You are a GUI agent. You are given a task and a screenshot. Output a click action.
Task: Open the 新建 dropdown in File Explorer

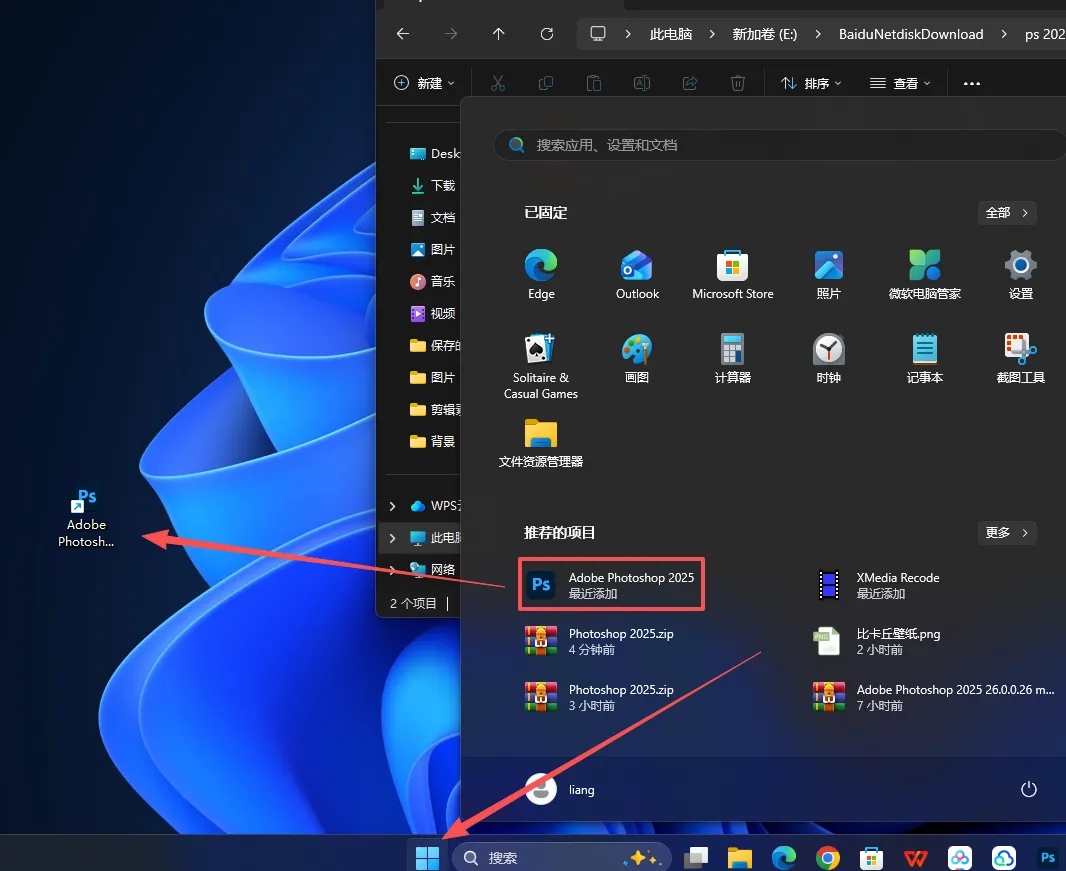(424, 83)
